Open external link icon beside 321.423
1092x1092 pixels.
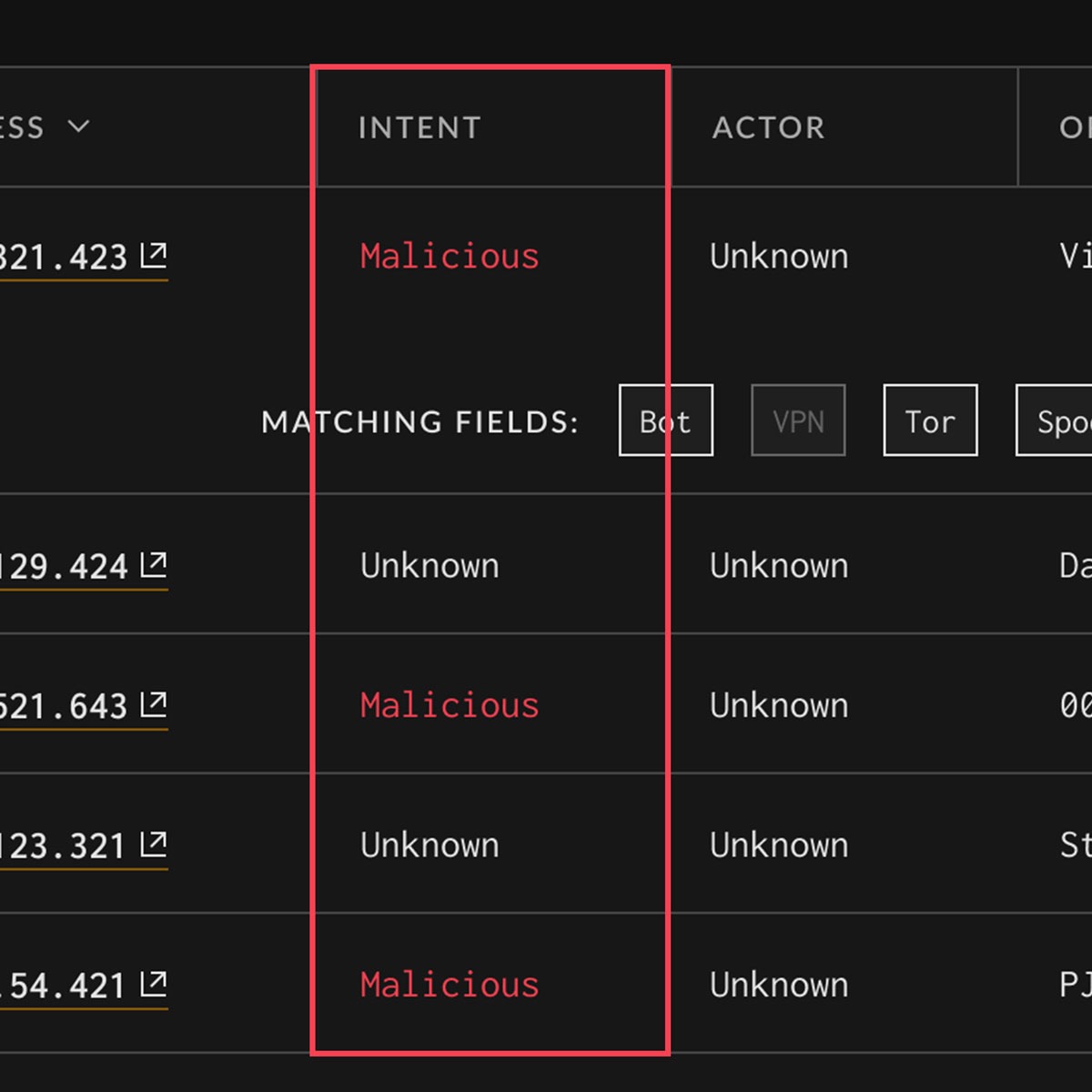click(154, 256)
